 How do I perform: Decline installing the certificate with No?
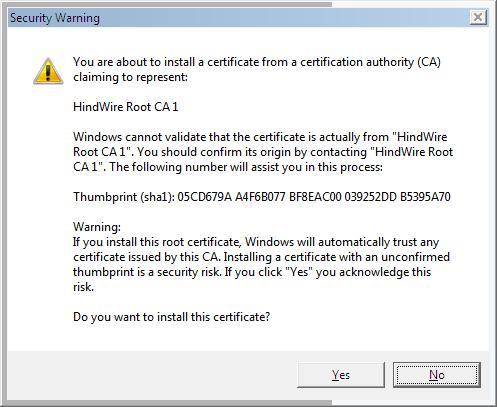coord(437,375)
